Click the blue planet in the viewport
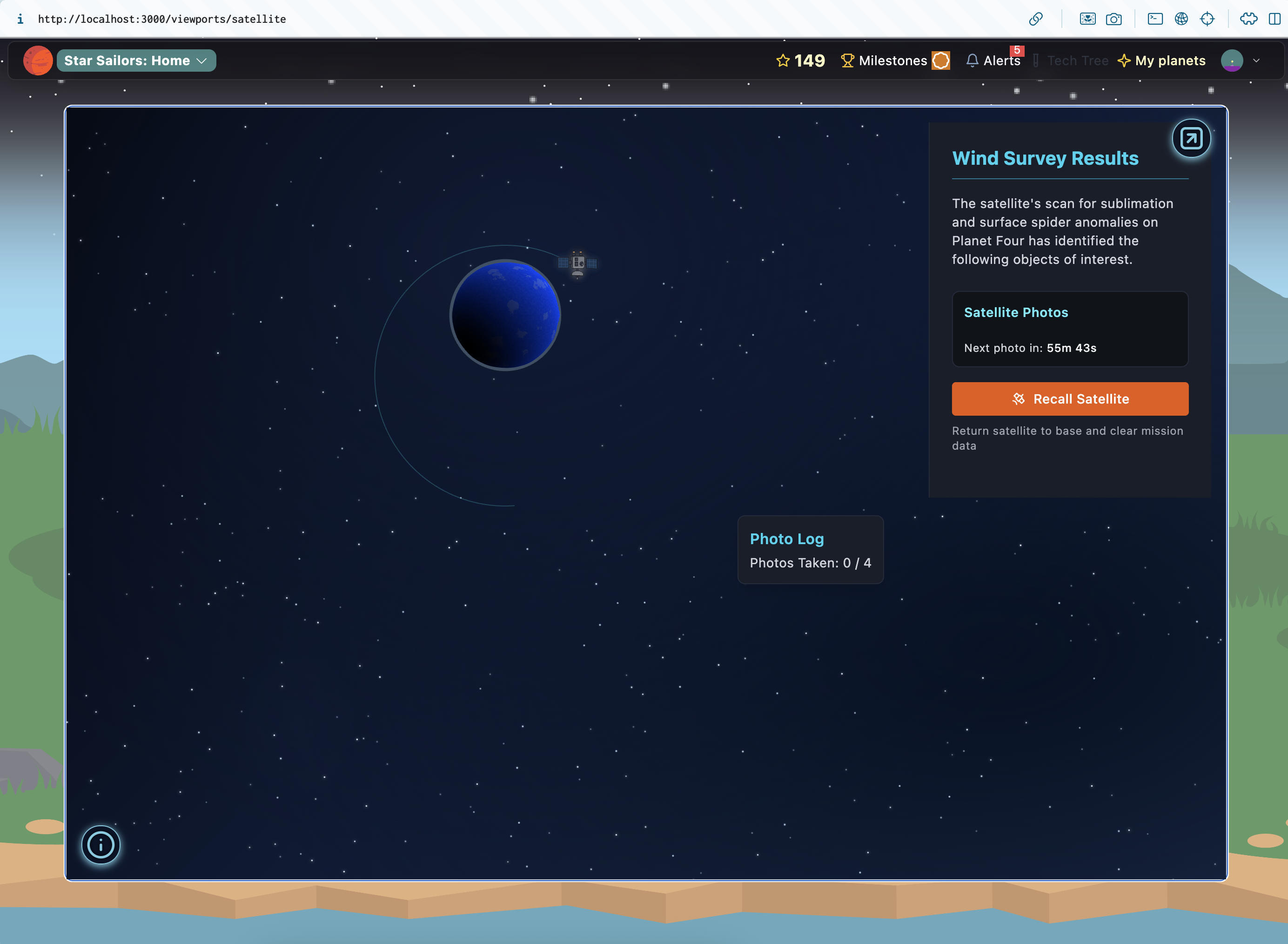The width and height of the screenshot is (1288, 944). click(505, 315)
